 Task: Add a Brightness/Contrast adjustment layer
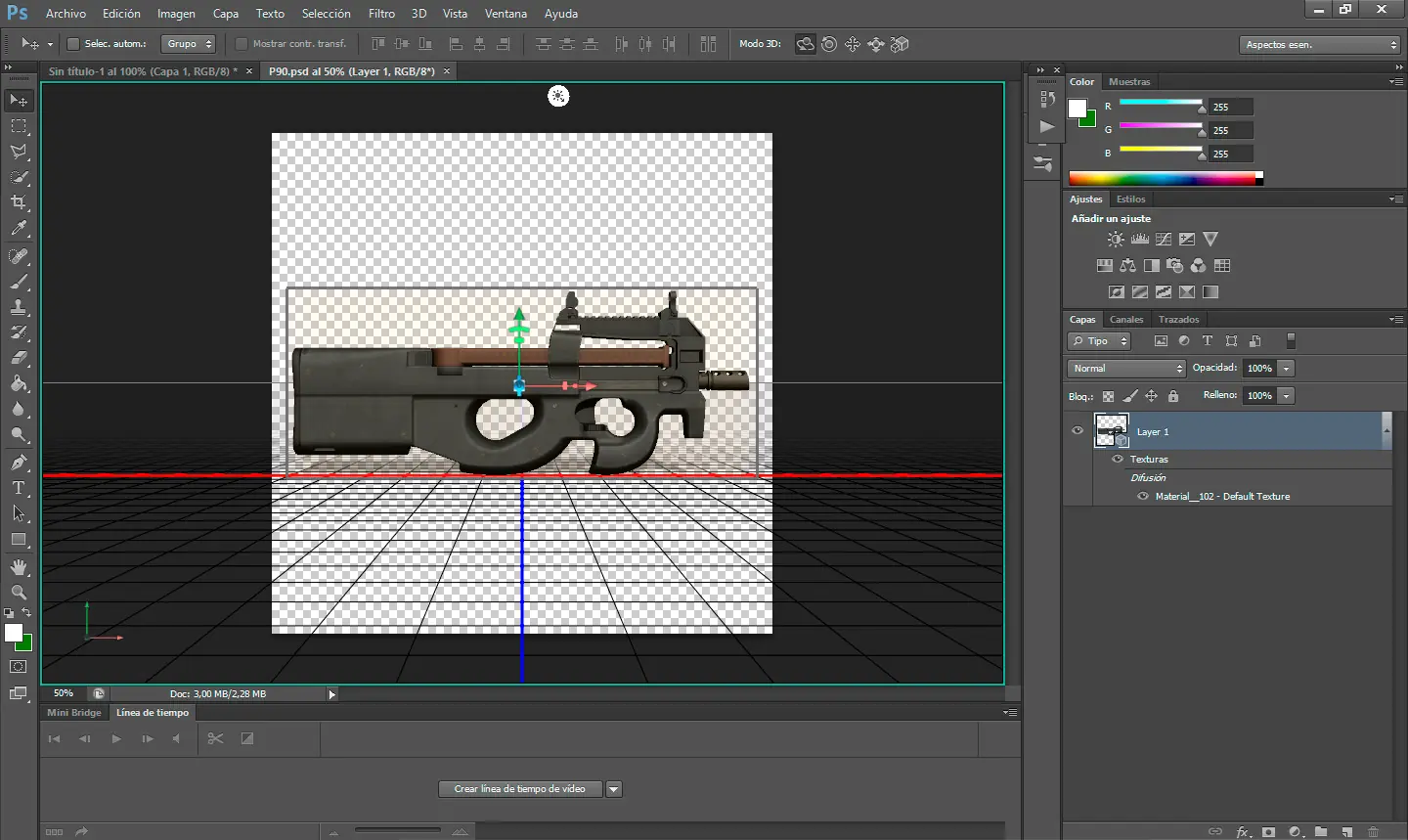click(1115, 239)
